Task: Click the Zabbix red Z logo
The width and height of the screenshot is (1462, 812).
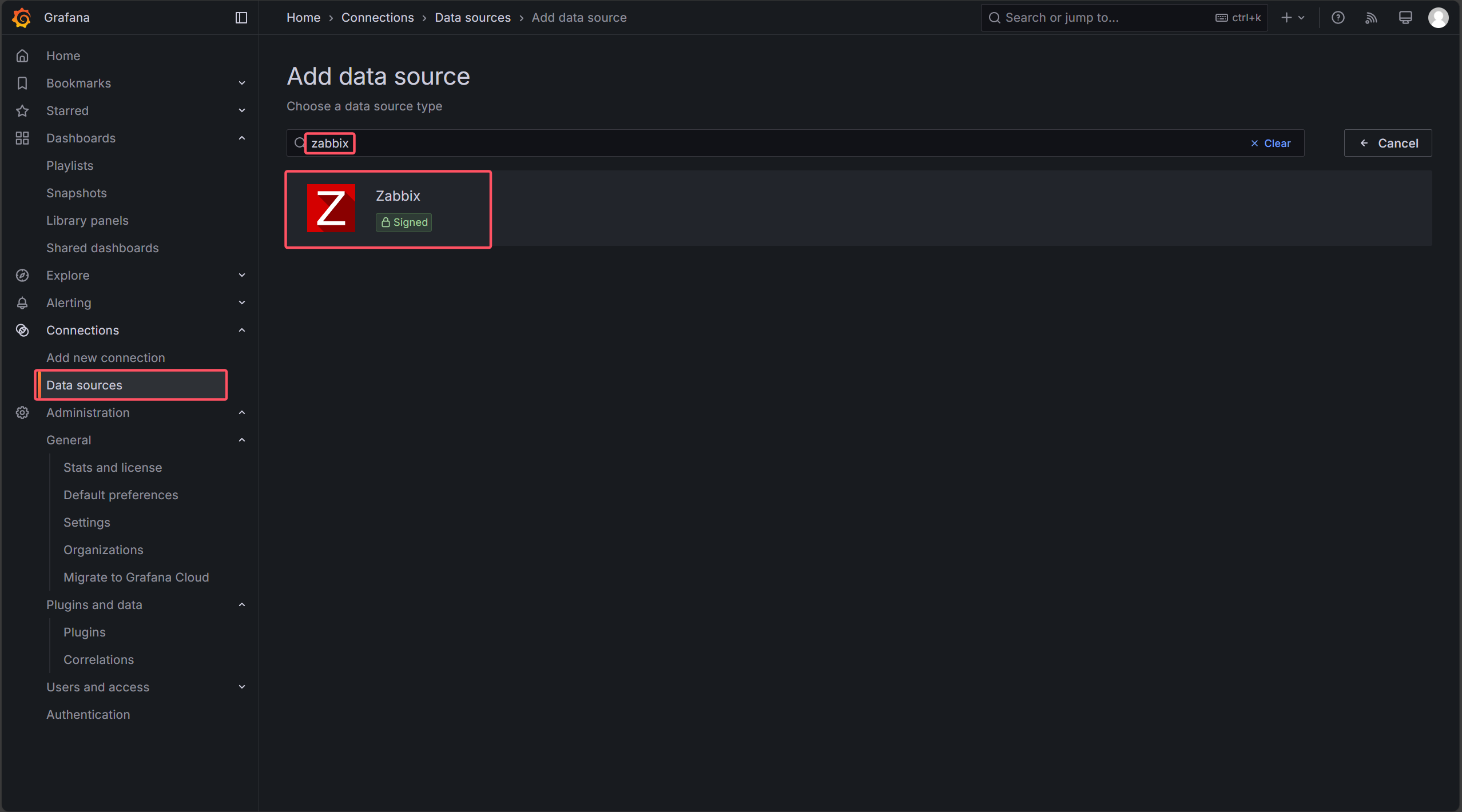Action: pos(331,208)
